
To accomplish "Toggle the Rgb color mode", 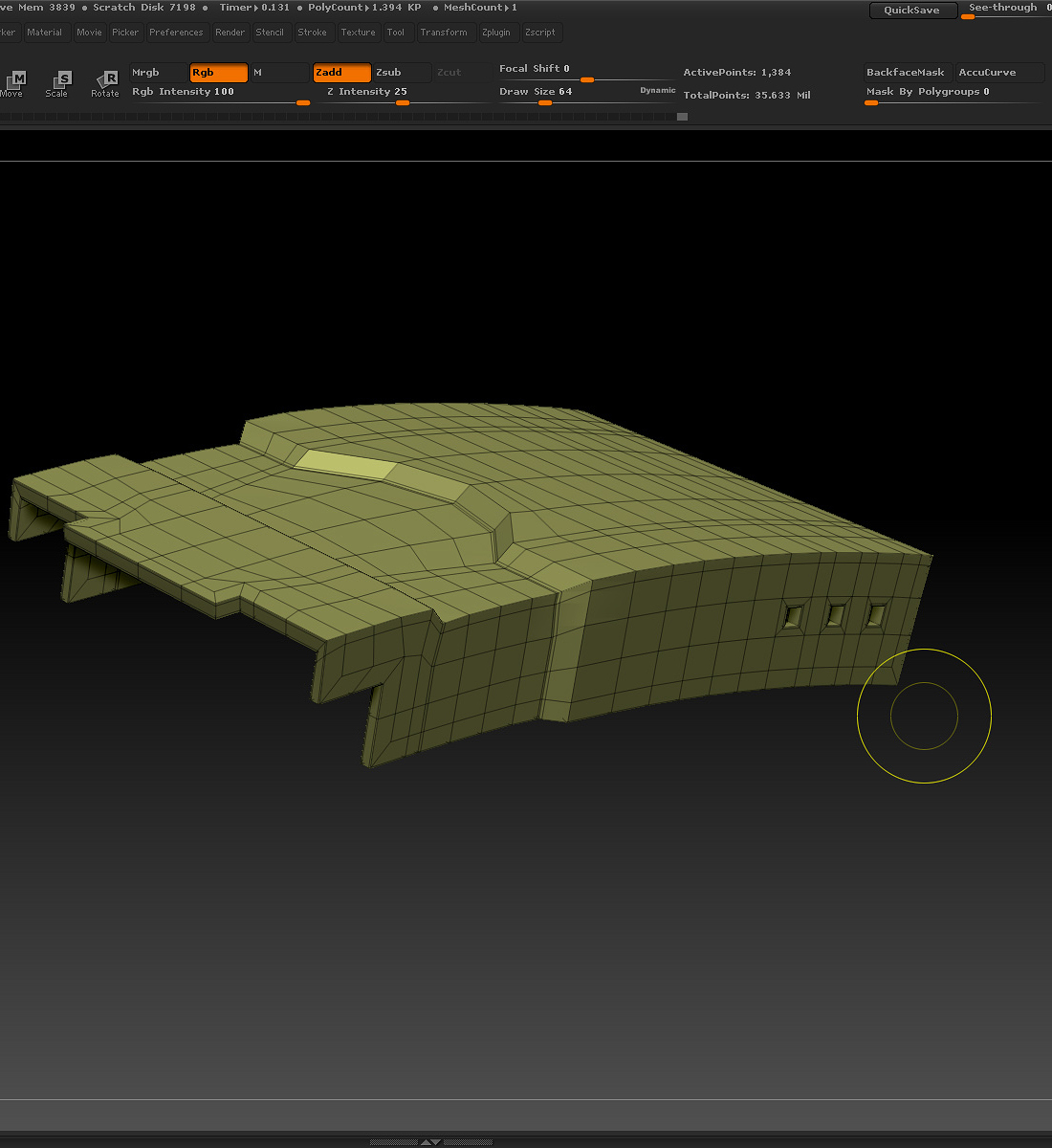I will point(219,73).
